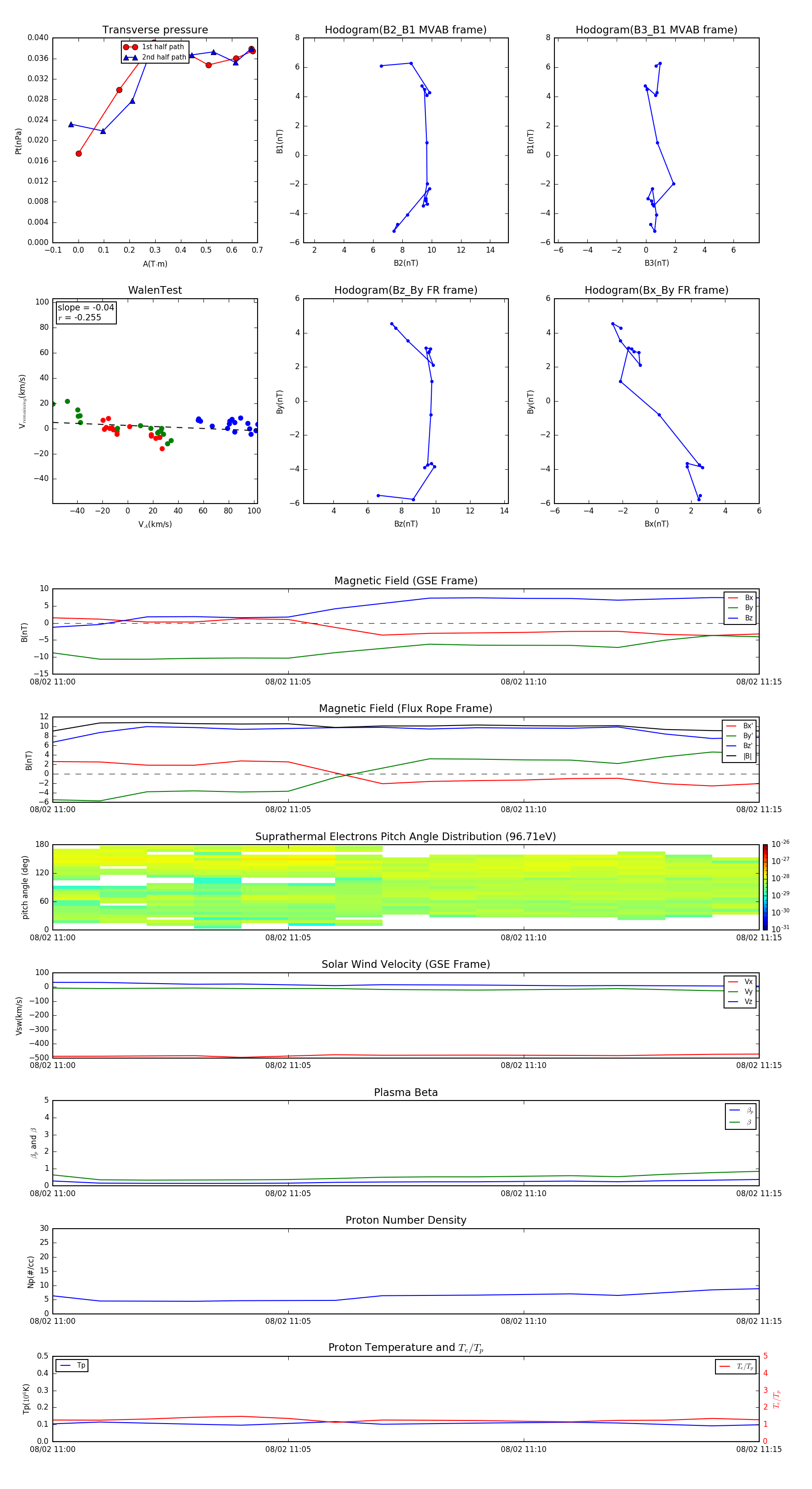The width and height of the screenshot is (812, 1489).
Task: Click the red Te/Tp right-axis label
Action: 776,1399
